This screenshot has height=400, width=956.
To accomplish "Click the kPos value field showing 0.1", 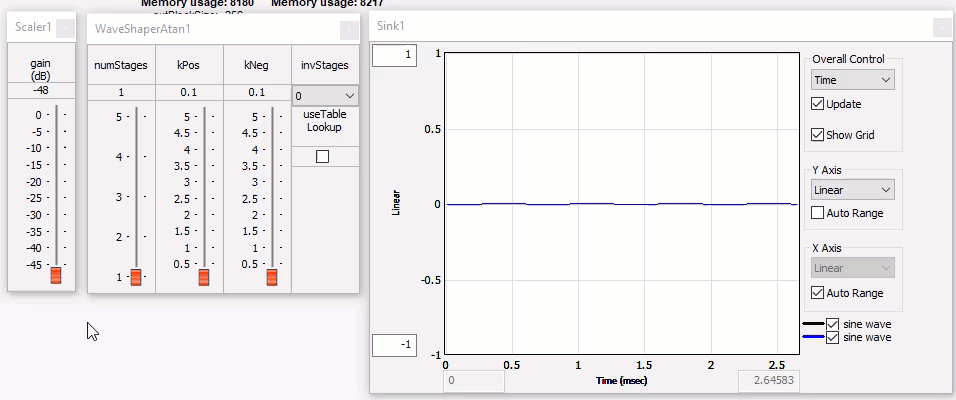I will point(189,92).
